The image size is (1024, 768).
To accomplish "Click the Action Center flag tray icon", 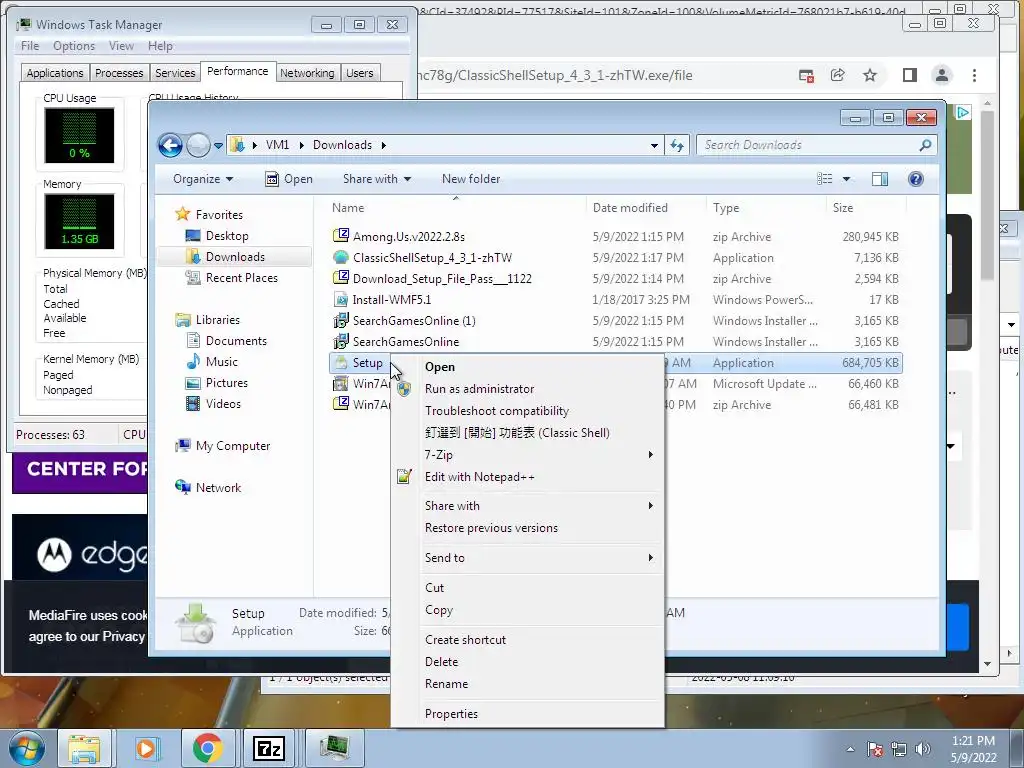I will tap(875, 748).
